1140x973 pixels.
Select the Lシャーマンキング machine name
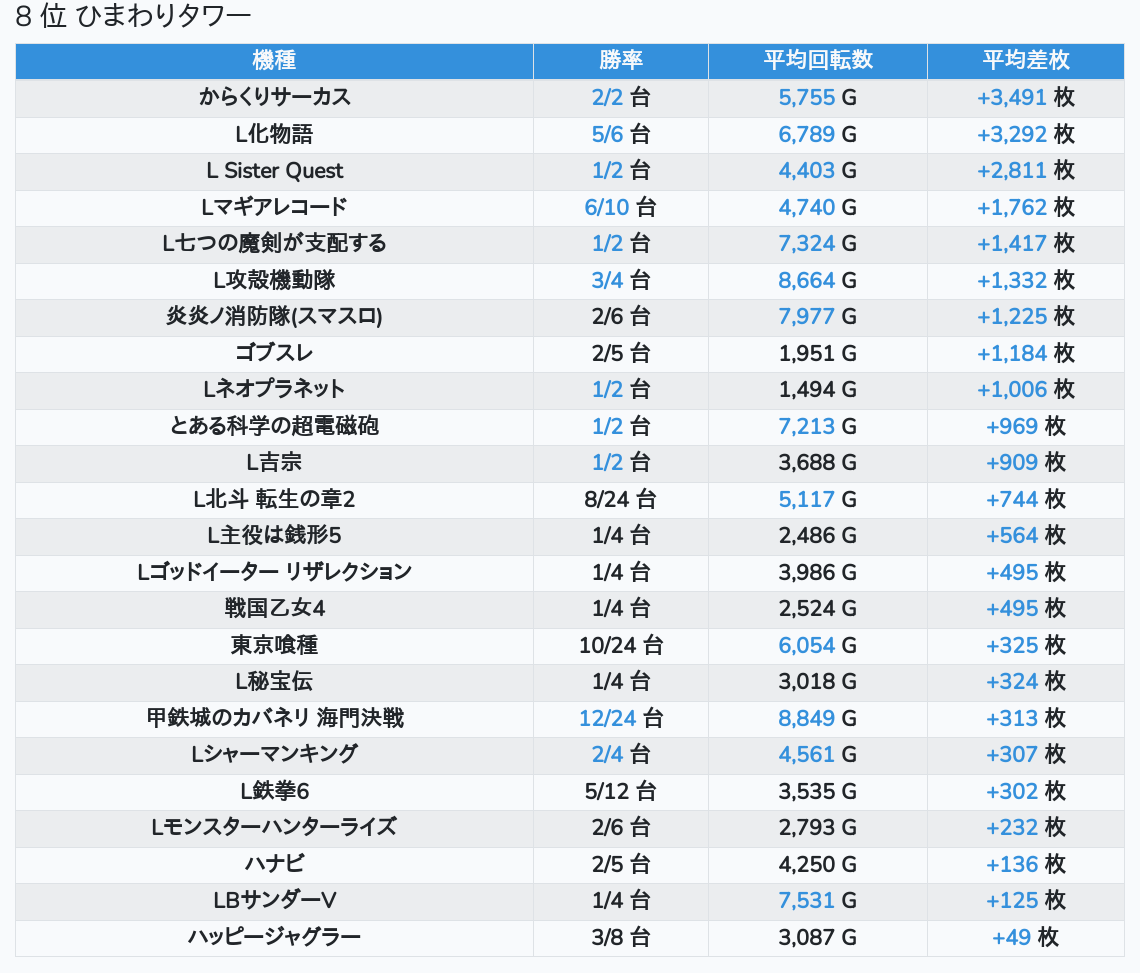[x=274, y=754]
